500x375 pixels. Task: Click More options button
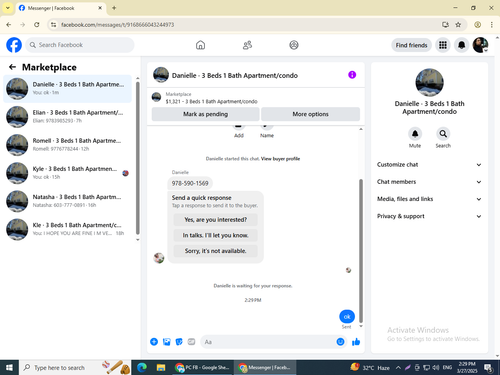tap(310, 114)
